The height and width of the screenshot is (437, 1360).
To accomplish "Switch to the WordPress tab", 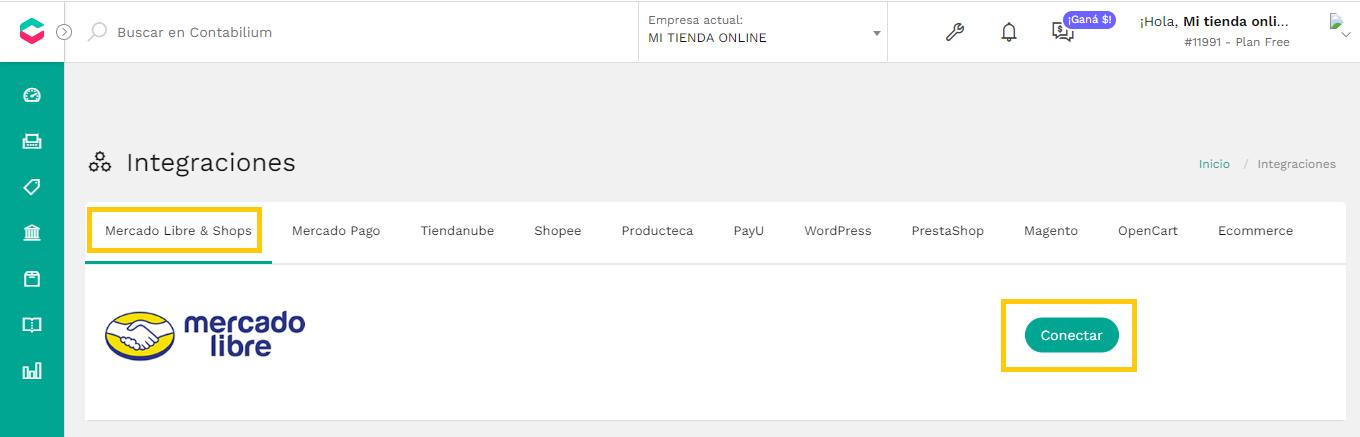I will 838,231.
